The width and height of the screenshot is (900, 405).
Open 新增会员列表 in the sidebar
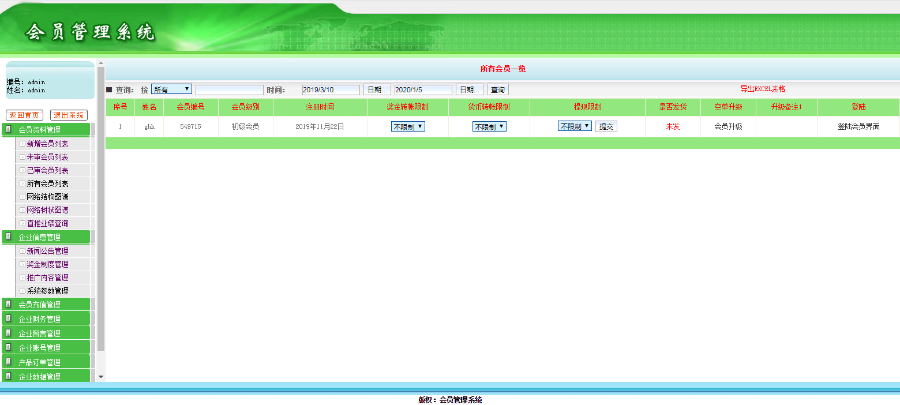pos(48,144)
